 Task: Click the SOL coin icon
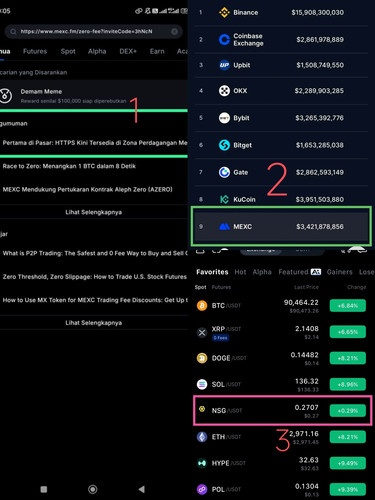click(x=202, y=384)
